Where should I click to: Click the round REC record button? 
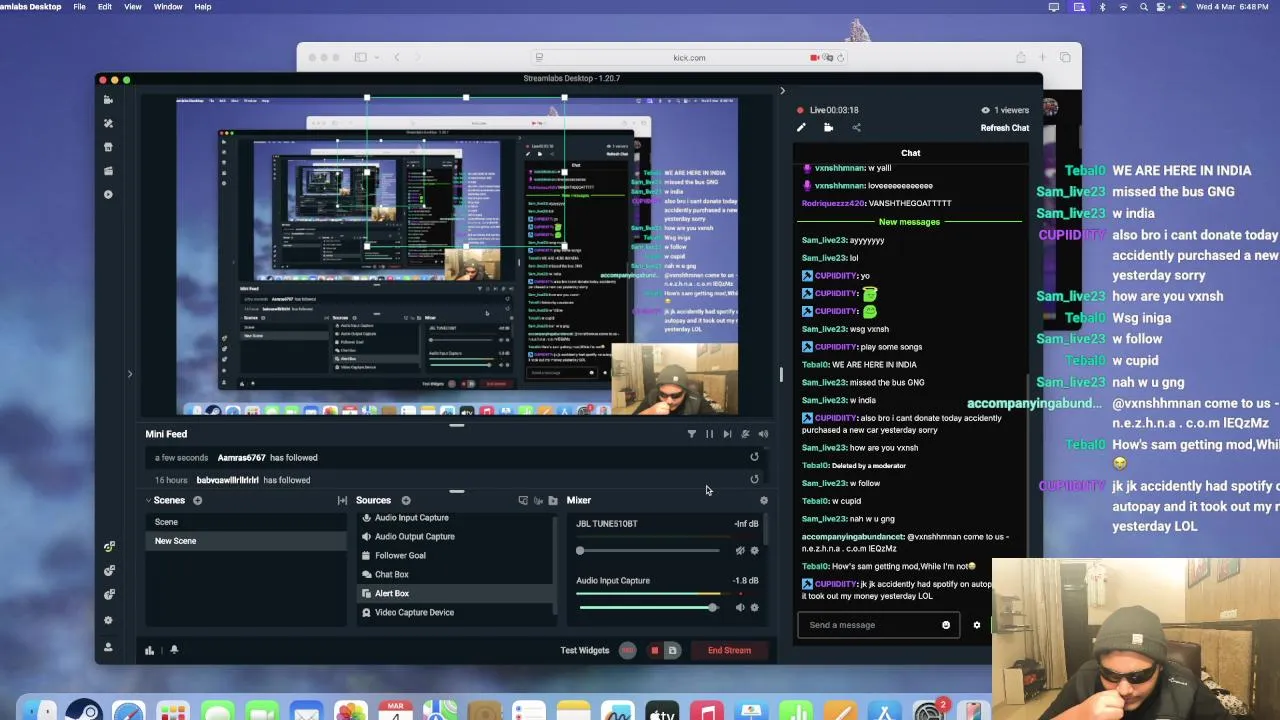[x=628, y=650]
